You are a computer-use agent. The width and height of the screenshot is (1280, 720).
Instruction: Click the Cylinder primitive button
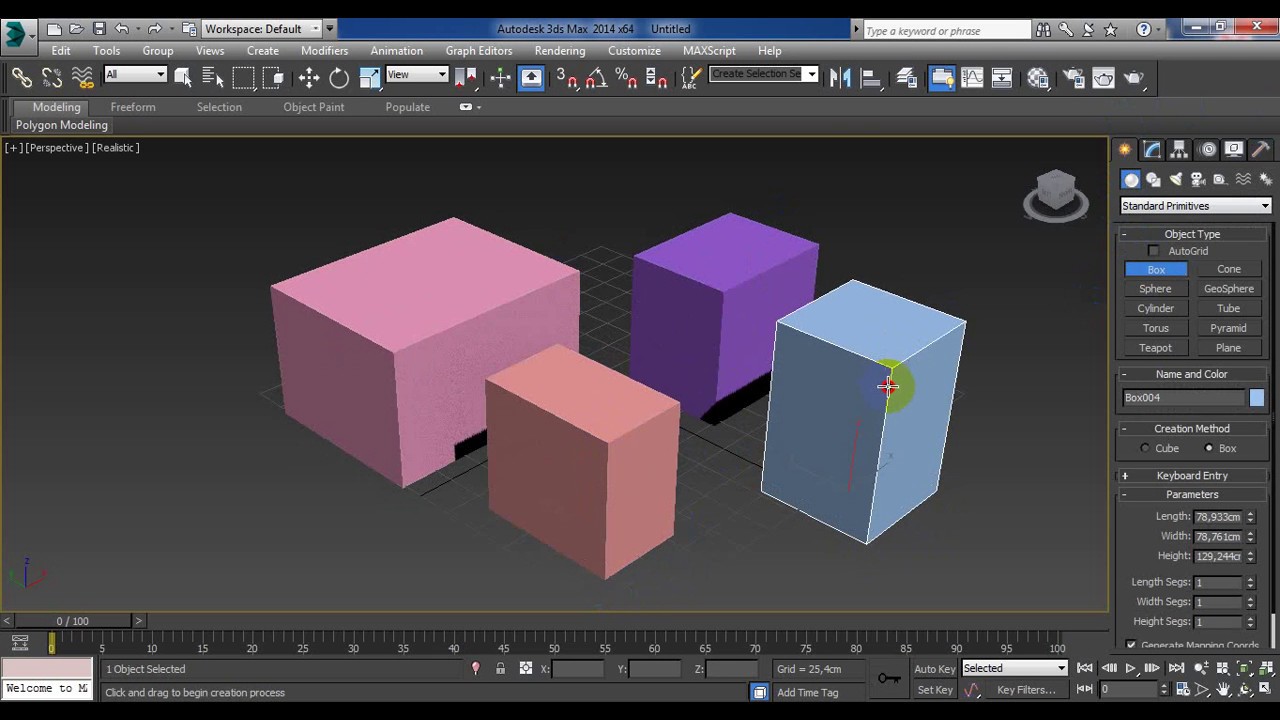tap(1155, 309)
